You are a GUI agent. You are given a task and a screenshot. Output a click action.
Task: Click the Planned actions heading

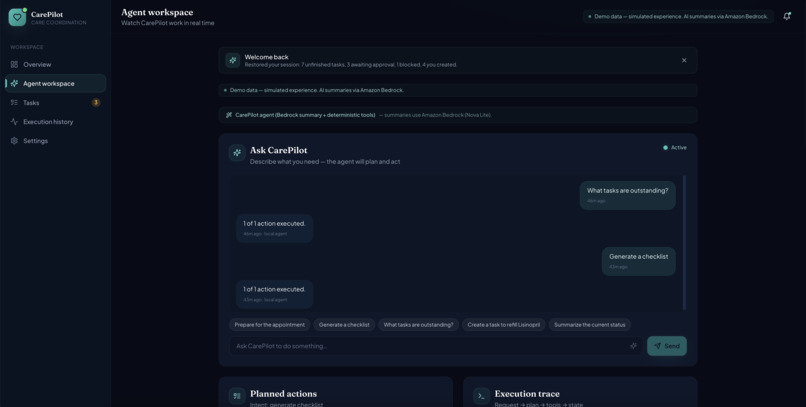283,394
